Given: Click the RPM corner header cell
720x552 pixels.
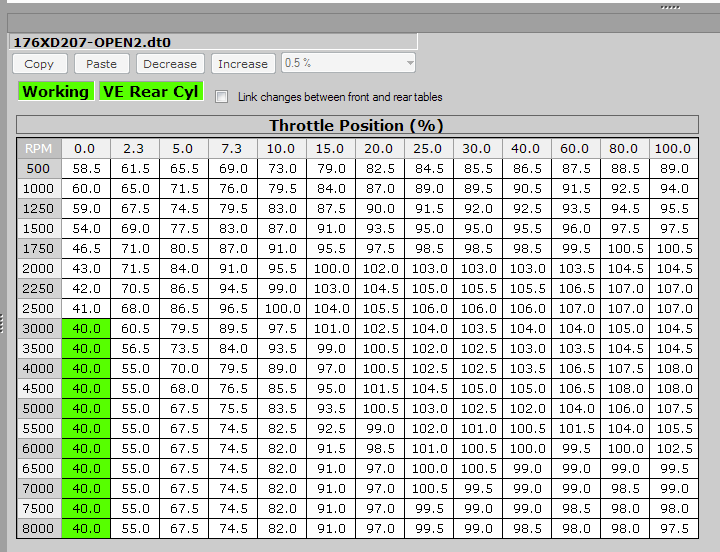Looking at the screenshot, I should point(38,148).
